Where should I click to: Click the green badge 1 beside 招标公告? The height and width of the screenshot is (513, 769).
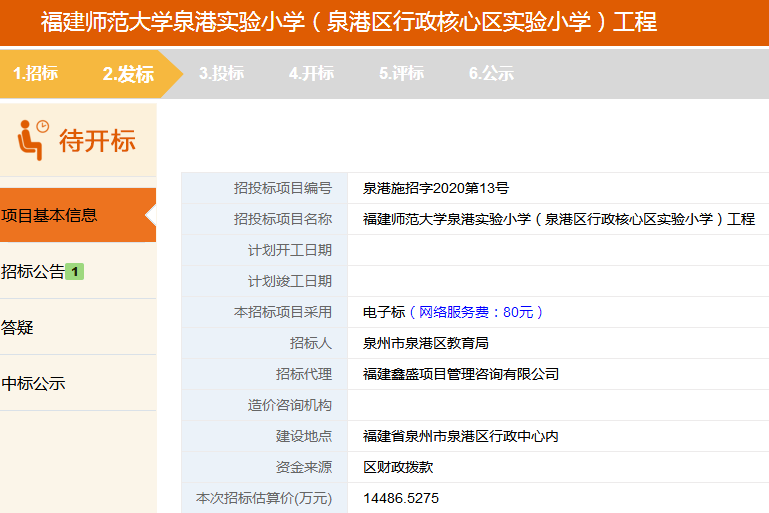click(x=75, y=271)
